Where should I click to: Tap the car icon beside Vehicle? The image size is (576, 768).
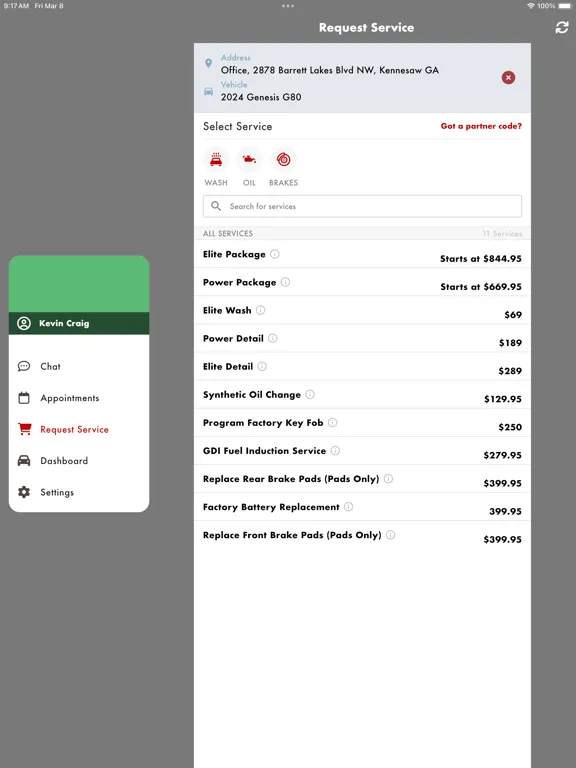point(208,91)
